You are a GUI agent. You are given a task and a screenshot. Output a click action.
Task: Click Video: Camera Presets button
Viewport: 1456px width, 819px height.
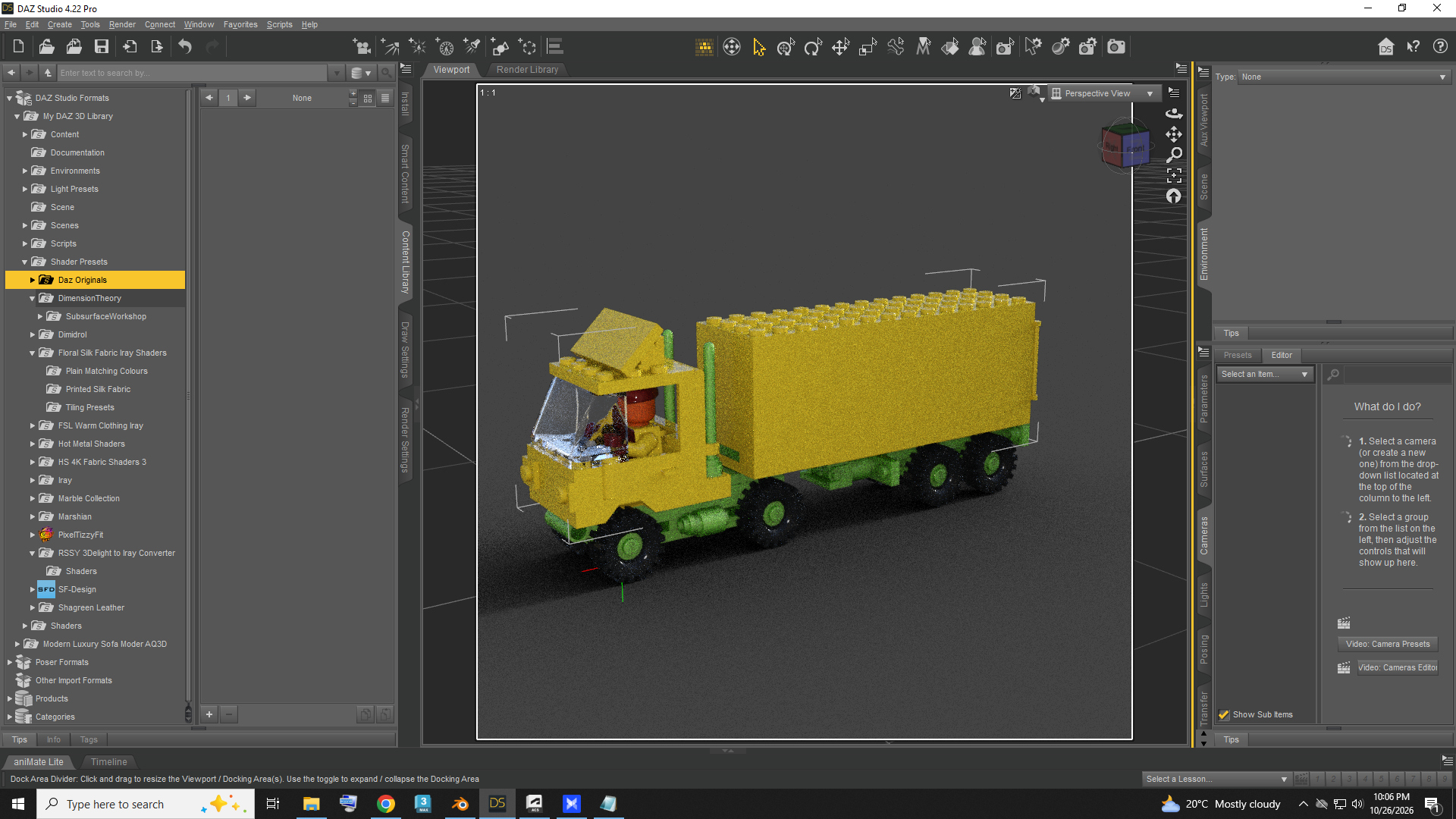[x=1388, y=644]
